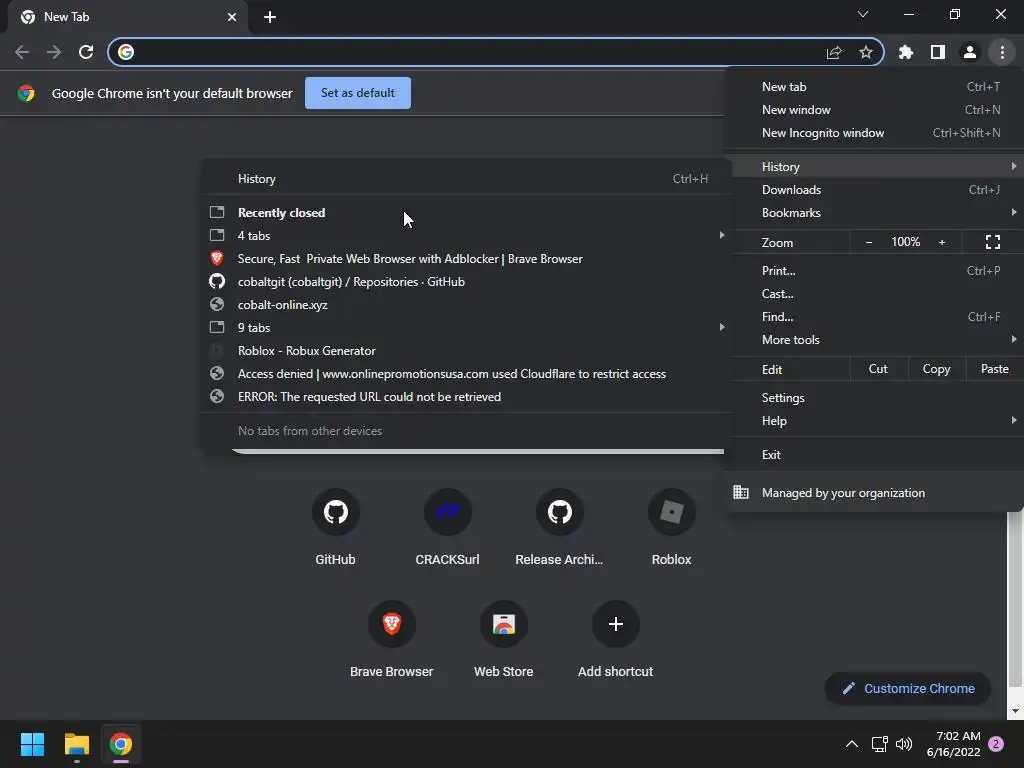Viewport: 1024px width, 768px height.
Task: Open Windows Start menu
Action: 32,744
